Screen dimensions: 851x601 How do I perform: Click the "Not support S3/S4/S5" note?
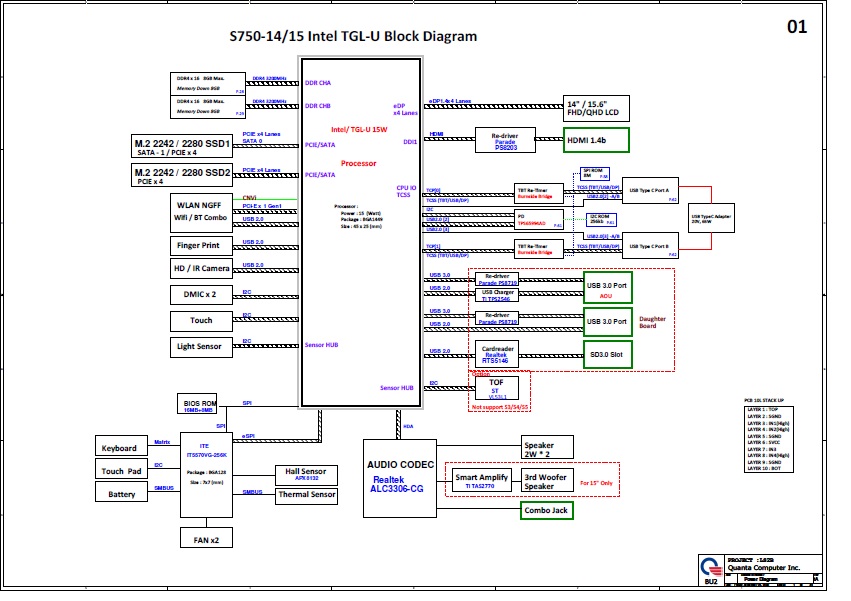[500, 407]
